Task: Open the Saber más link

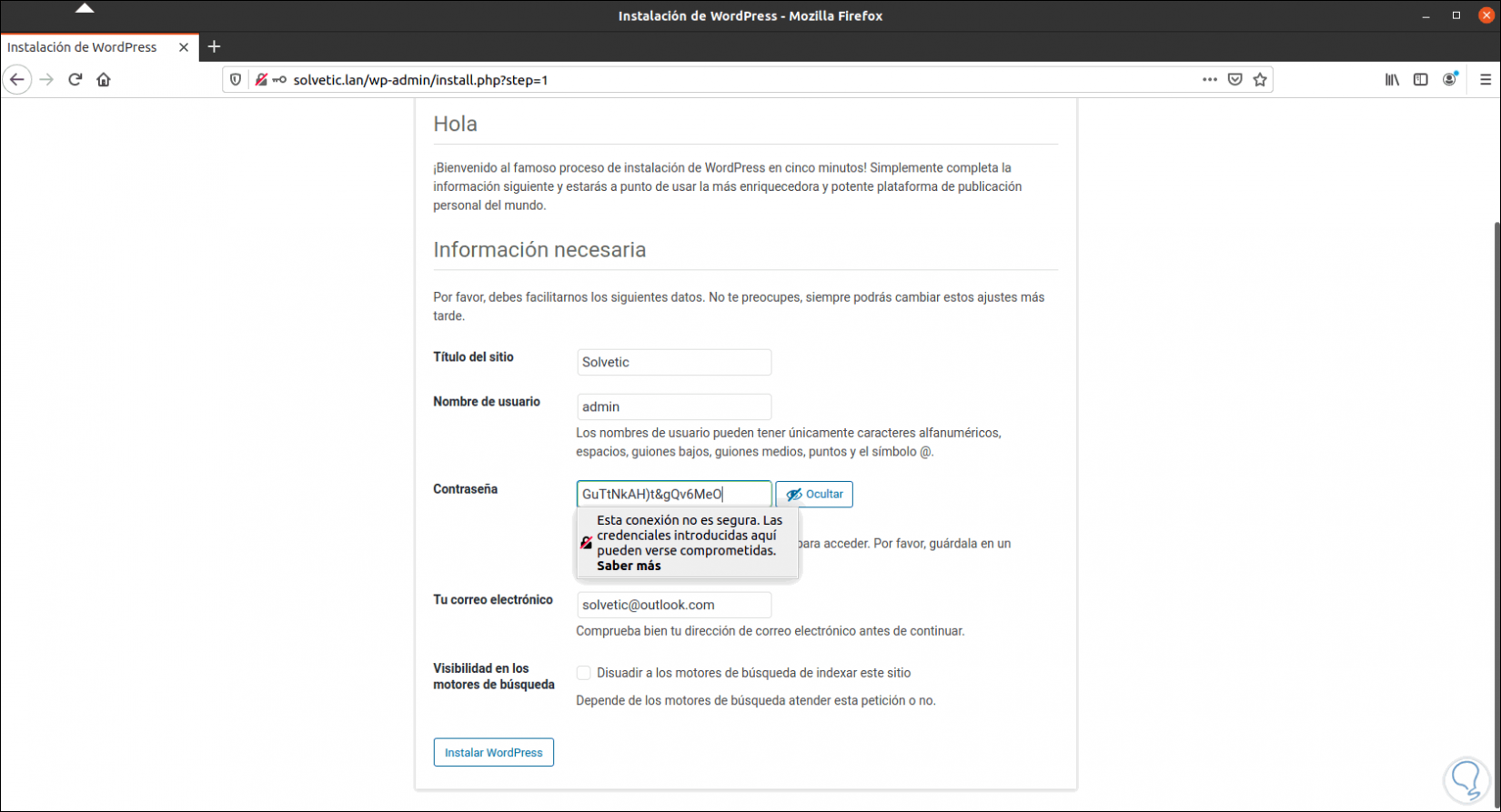Action: point(629,566)
